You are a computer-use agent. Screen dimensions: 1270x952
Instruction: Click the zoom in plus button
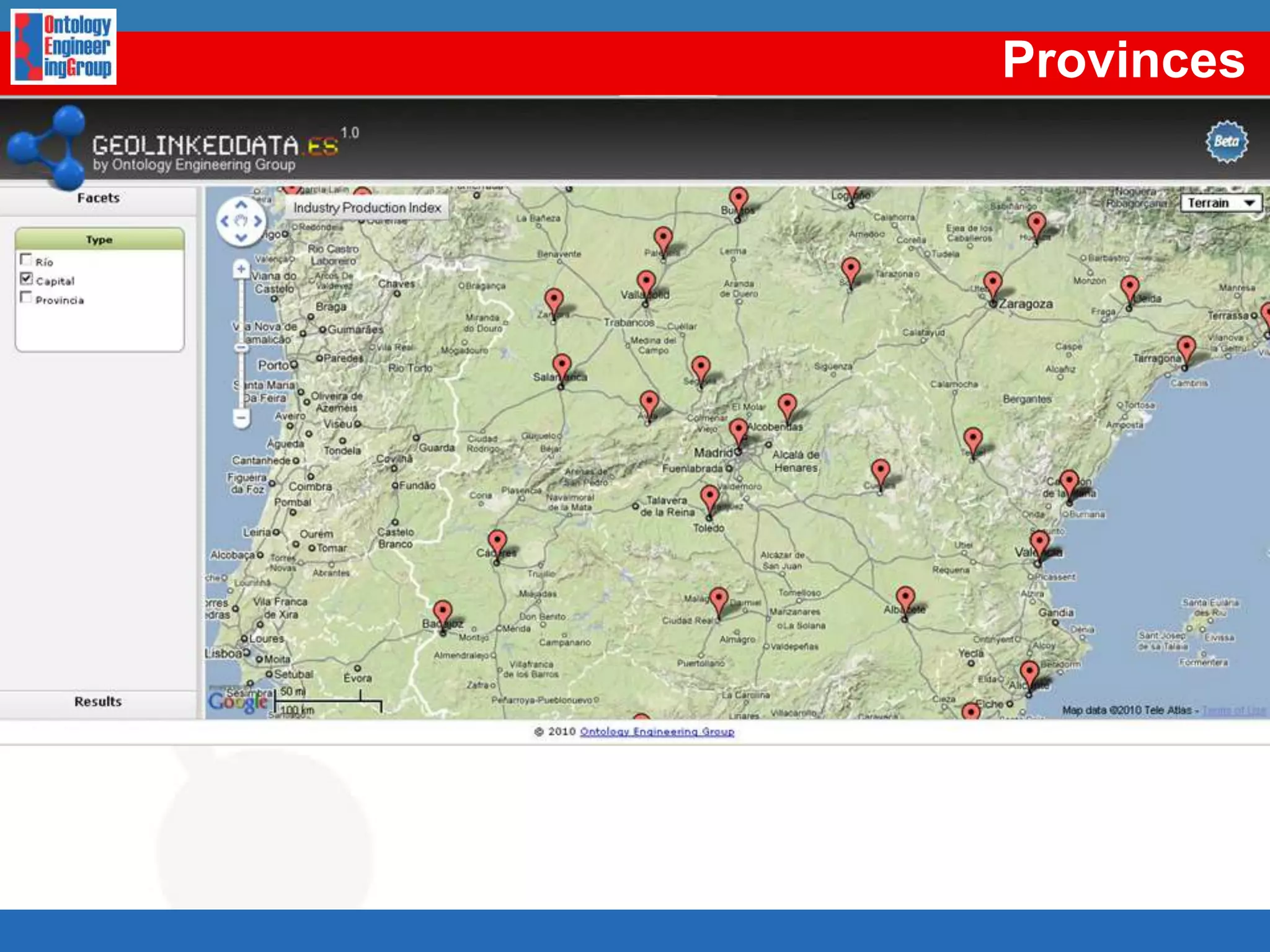[x=241, y=269]
